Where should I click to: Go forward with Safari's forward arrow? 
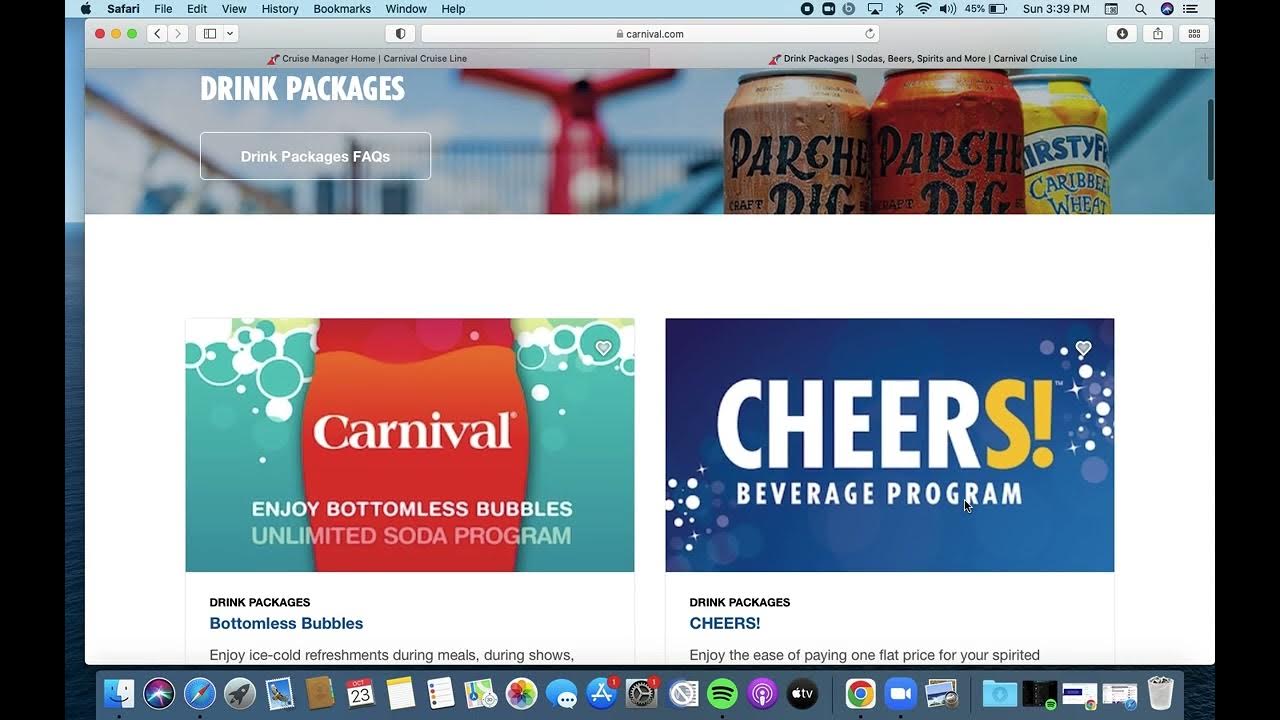pos(178,33)
